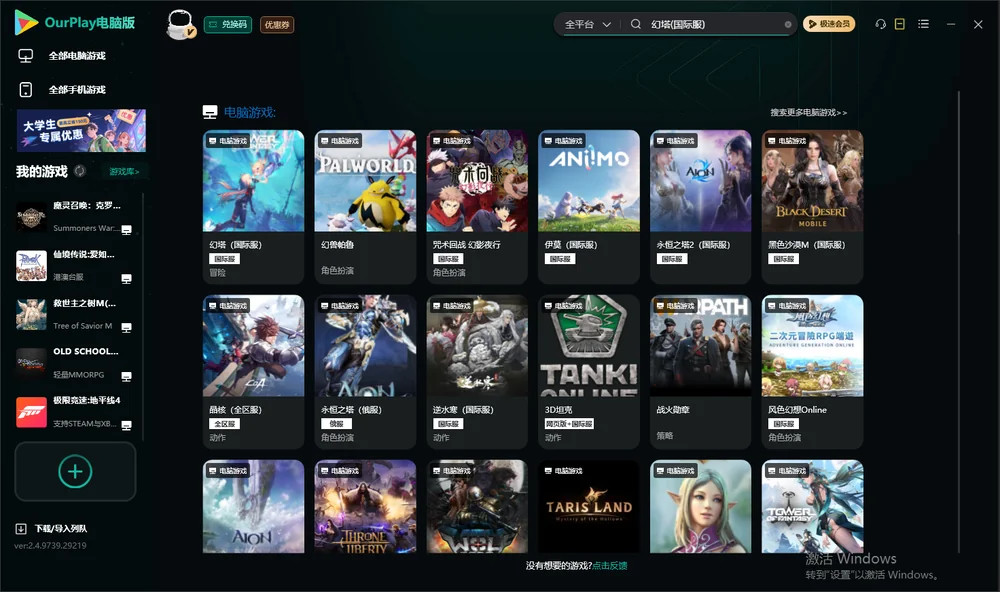1000x592 pixels.
Task: Click the 下载/导入列队 download icon
Action: [x=21, y=528]
